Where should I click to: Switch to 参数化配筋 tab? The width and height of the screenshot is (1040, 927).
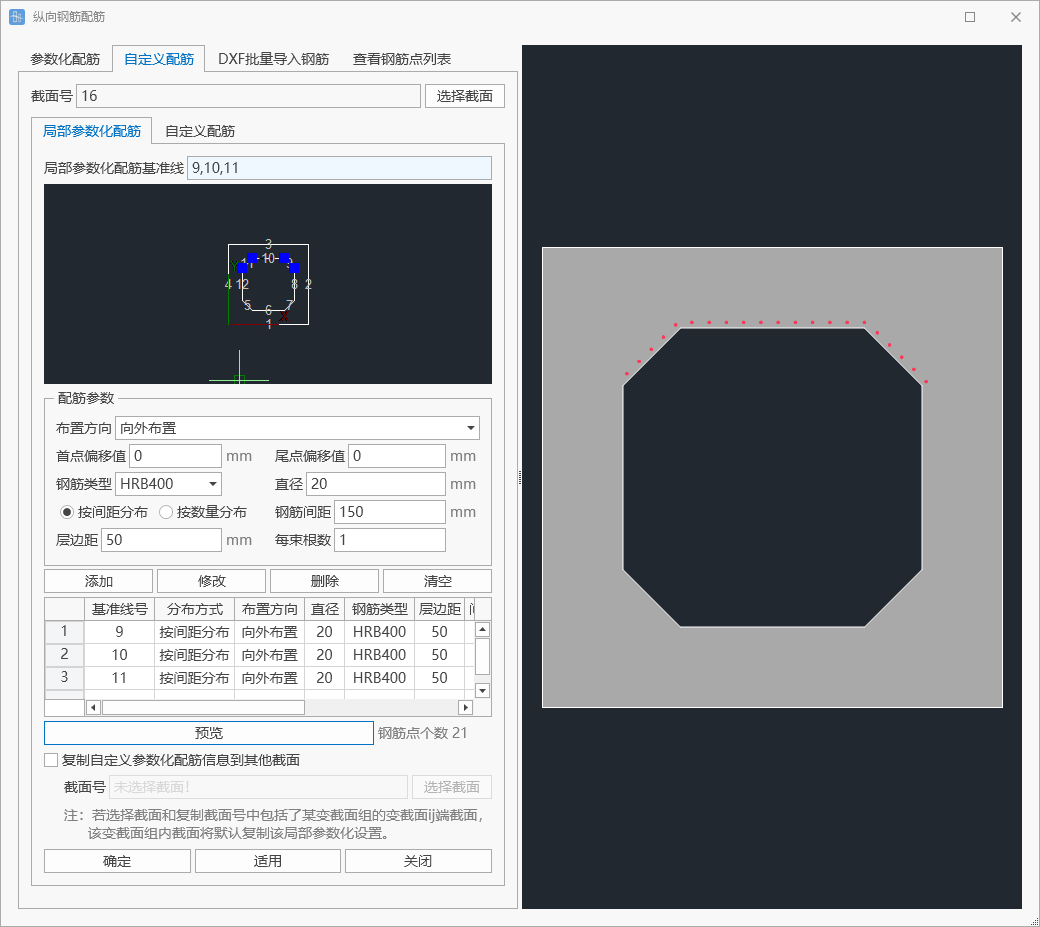[65, 59]
